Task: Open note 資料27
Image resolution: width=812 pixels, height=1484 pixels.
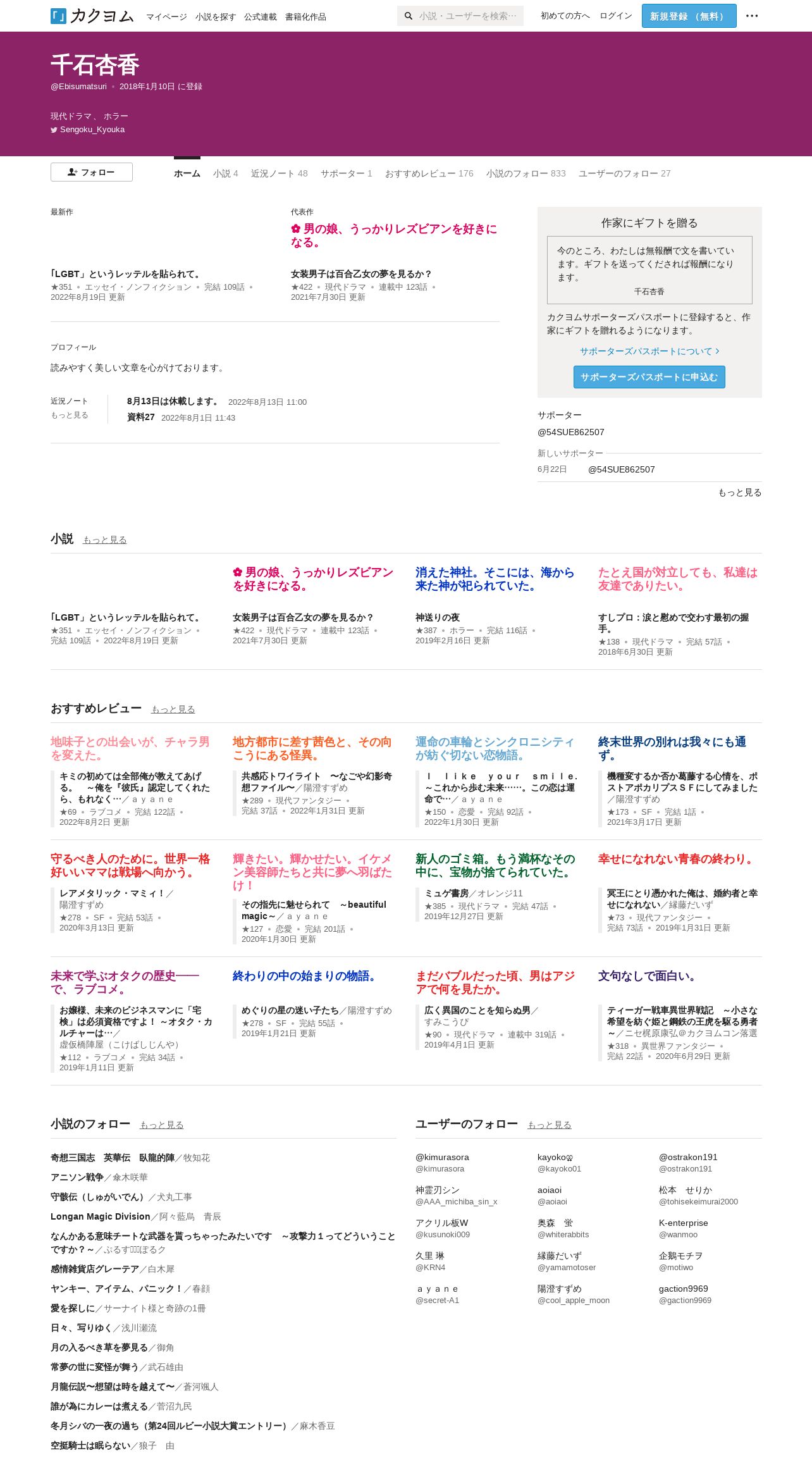Action: pos(141,417)
